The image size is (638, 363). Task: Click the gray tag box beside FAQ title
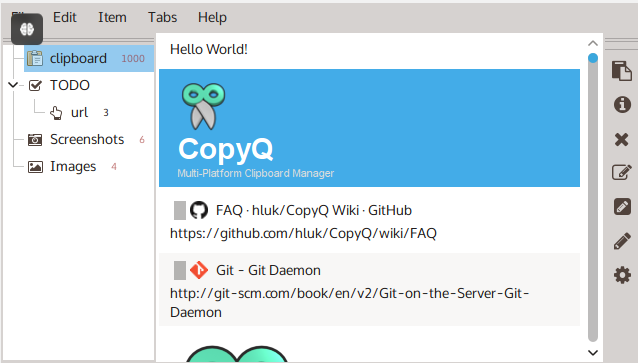click(x=180, y=210)
